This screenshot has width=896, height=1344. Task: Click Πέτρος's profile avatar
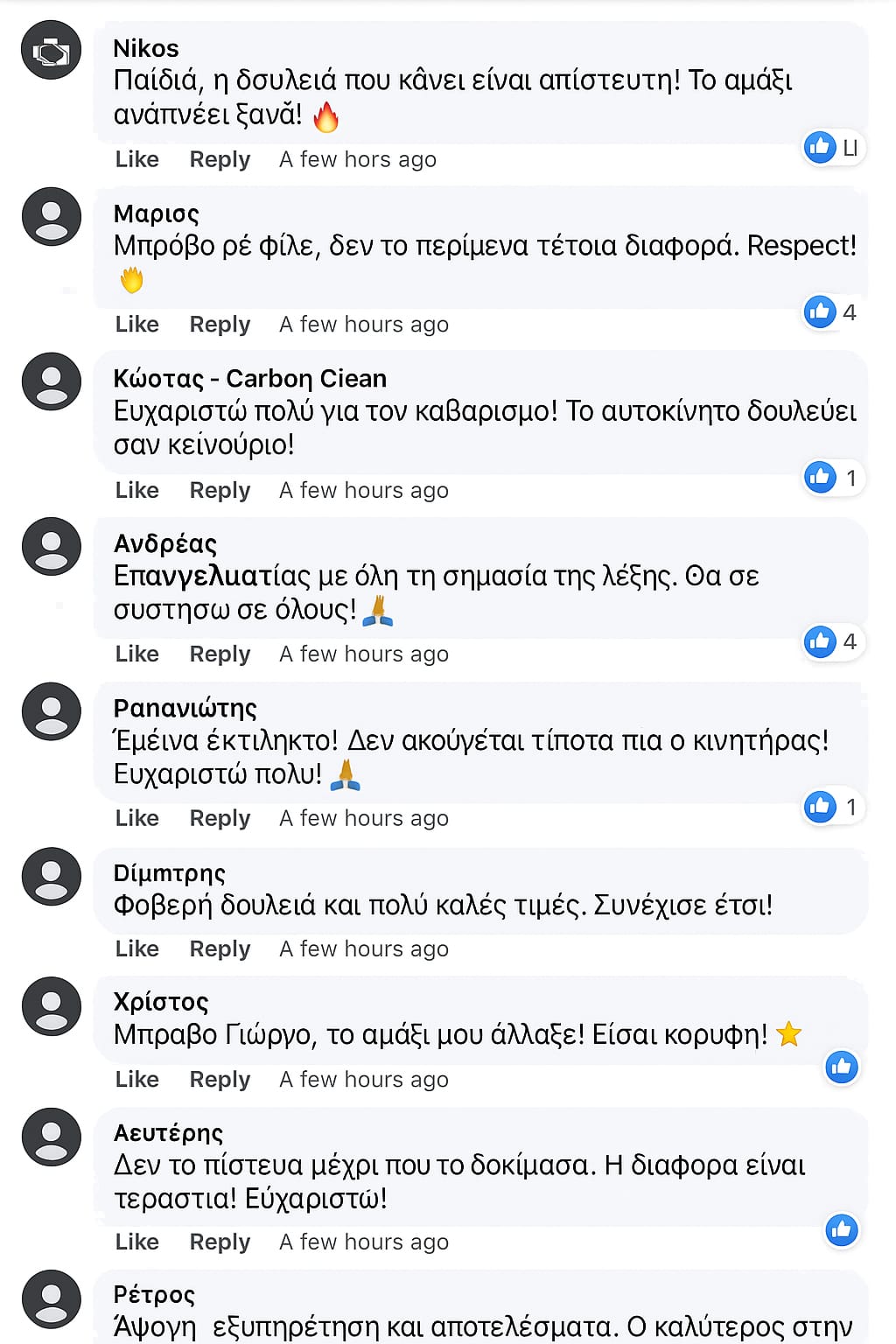(x=52, y=1298)
